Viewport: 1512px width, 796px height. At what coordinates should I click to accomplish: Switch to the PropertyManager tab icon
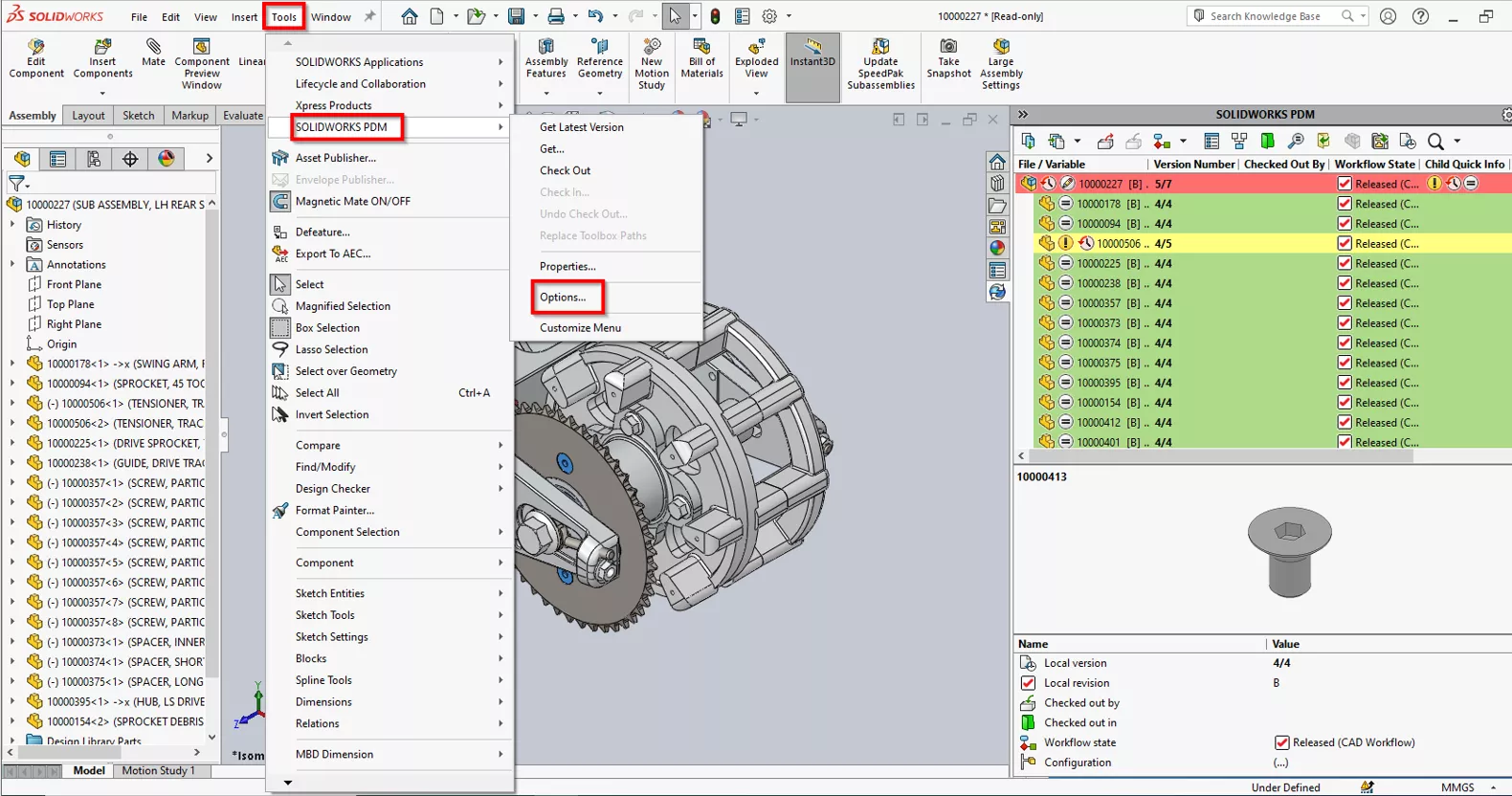click(x=57, y=159)
